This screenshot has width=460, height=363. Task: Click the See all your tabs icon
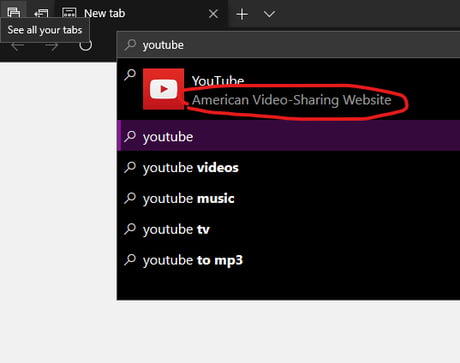click(14, 12)
